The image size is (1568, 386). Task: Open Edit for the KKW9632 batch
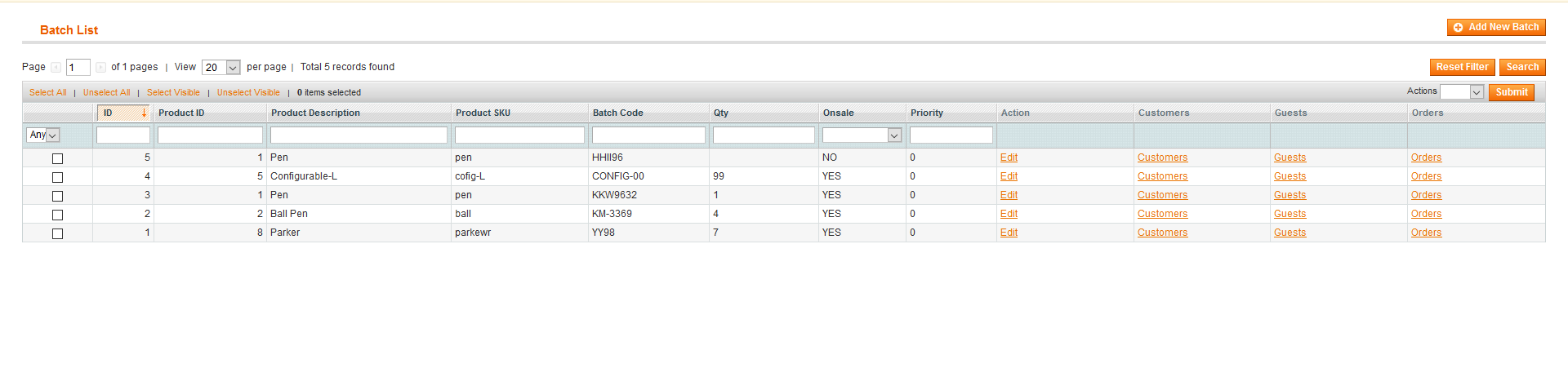[1009, 196]
